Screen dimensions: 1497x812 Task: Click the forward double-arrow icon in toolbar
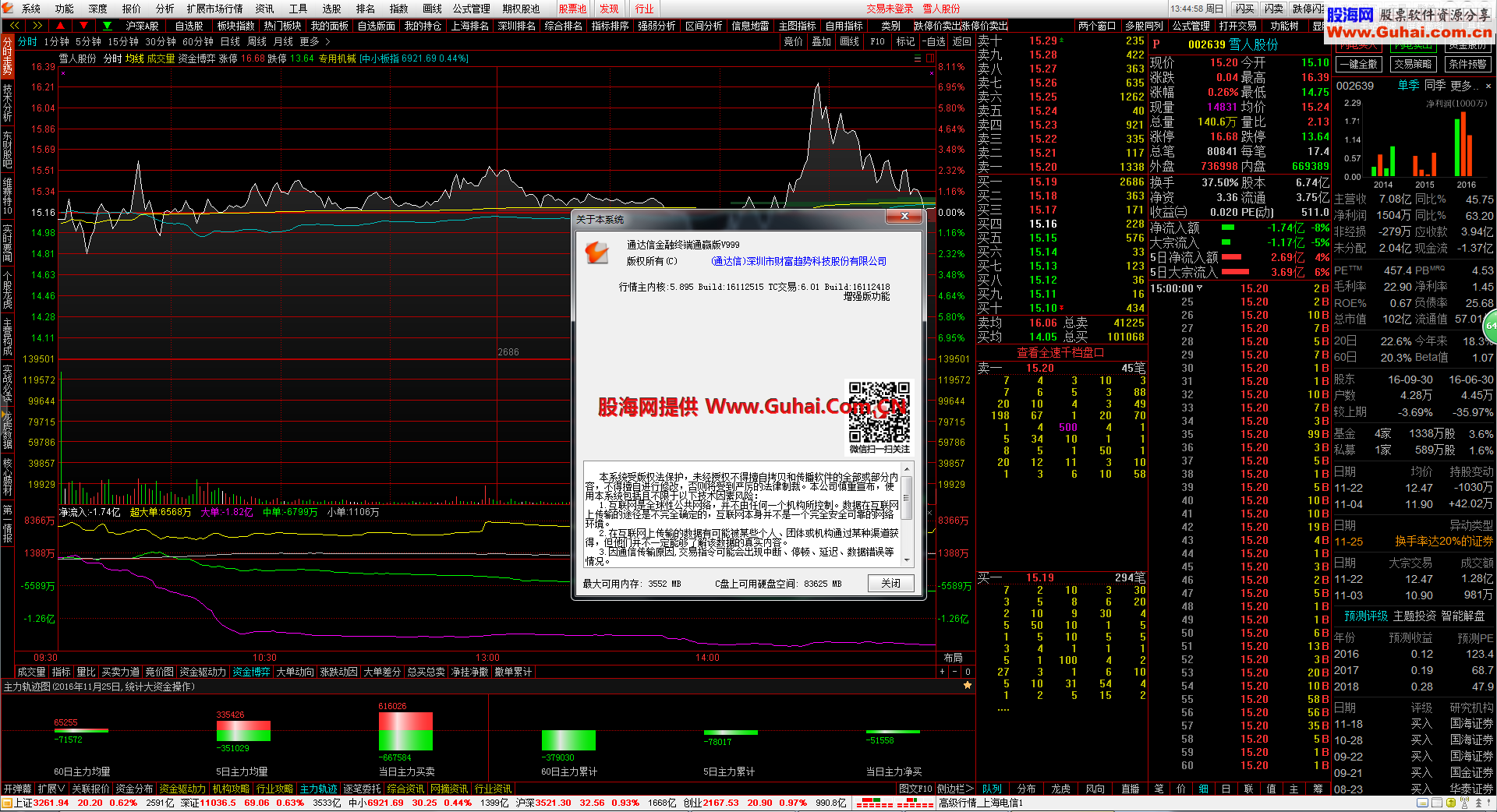[37, 26]
